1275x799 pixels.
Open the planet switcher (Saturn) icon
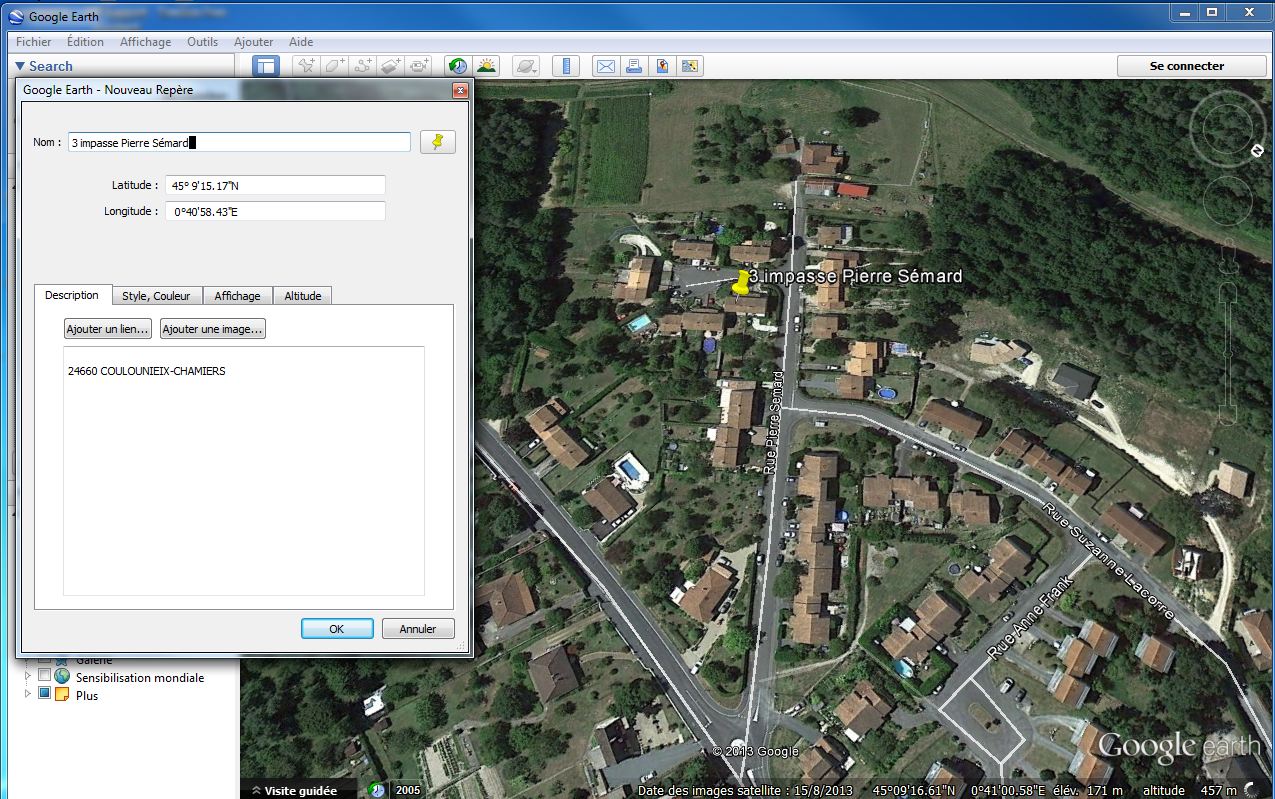pos(526,66)
